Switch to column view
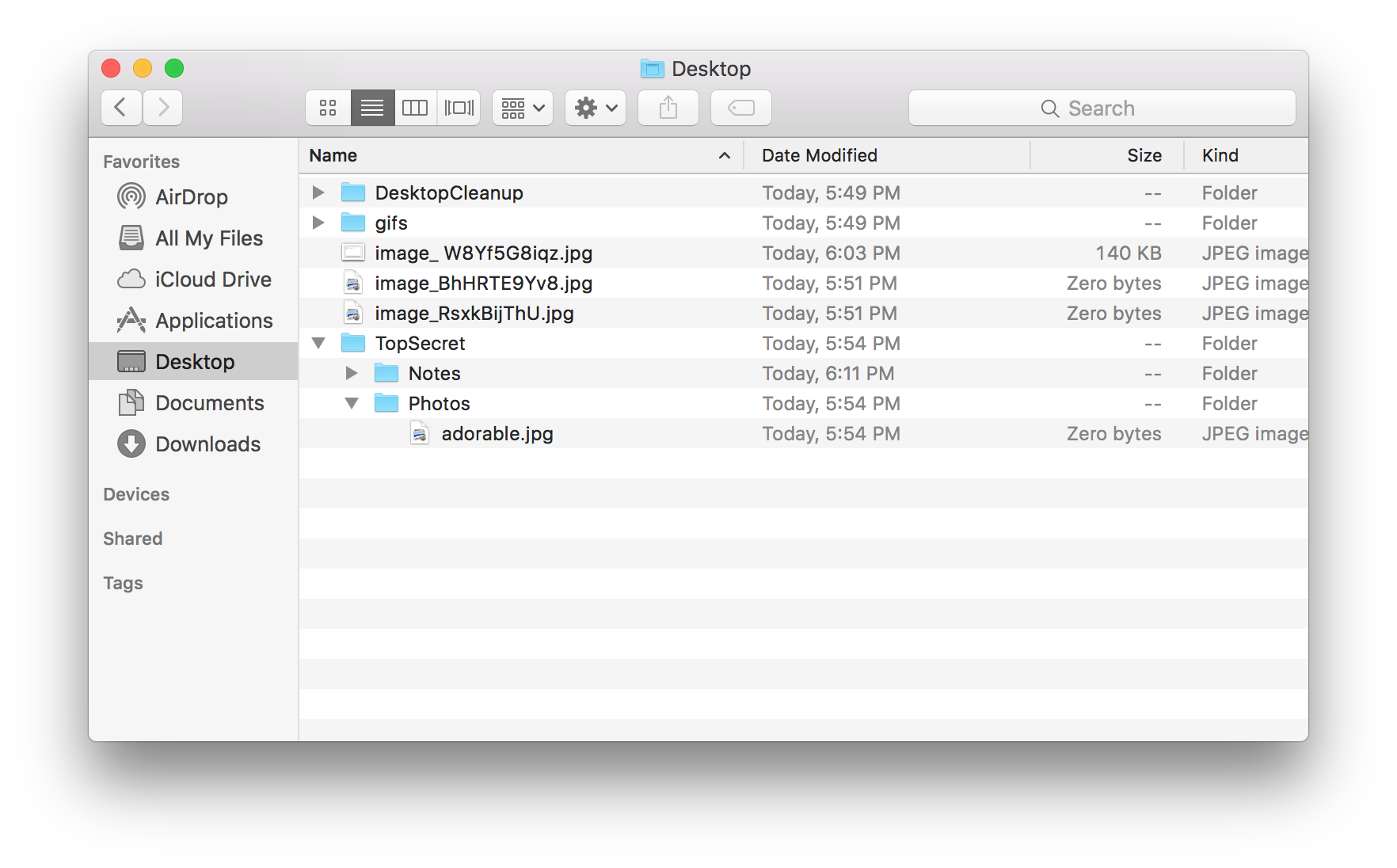Image resolution: width=1397 pixels, height=868 pixels. [415, 108]
